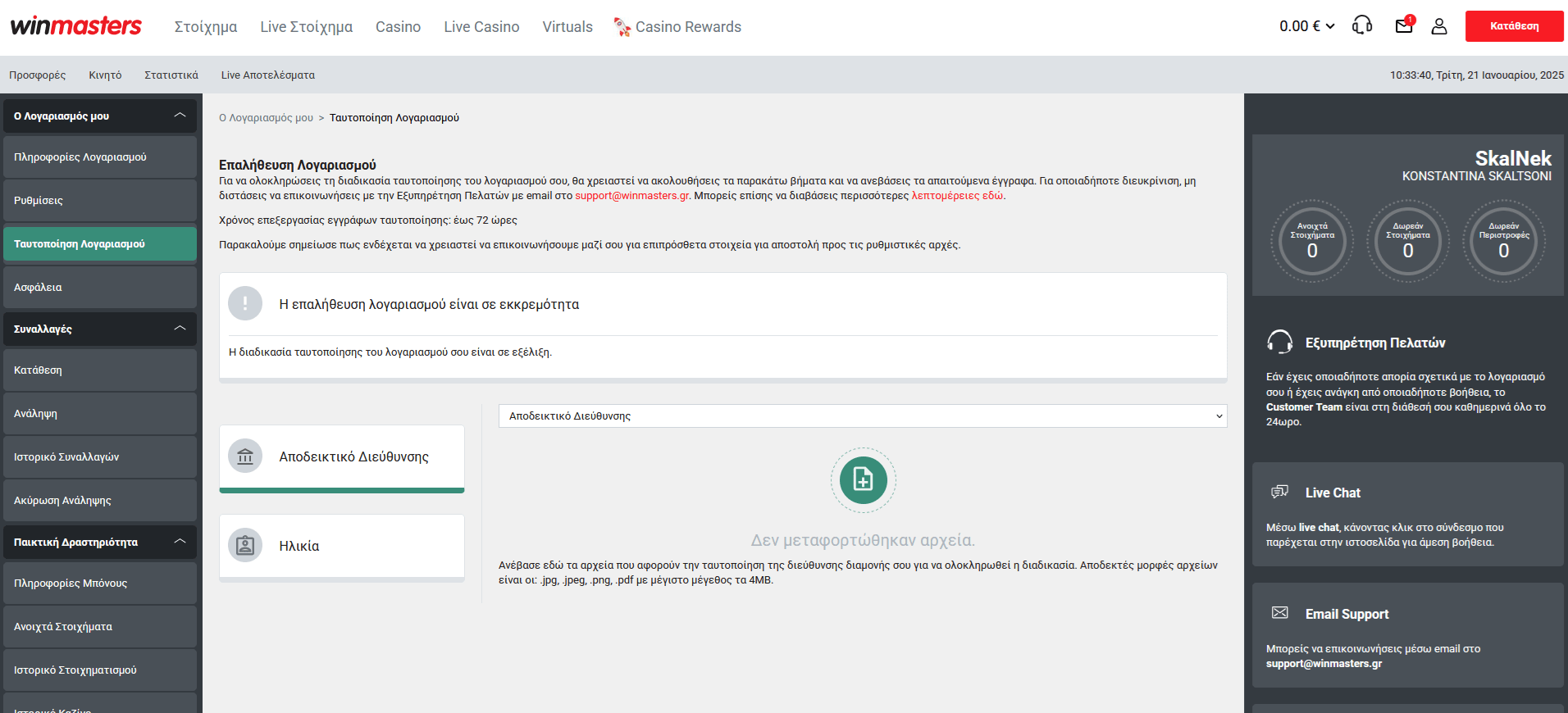The image size is (1568, 713).
Task: Click the Δωρεάν Περιστροφές circular counter
Action: coord(1503,242)
